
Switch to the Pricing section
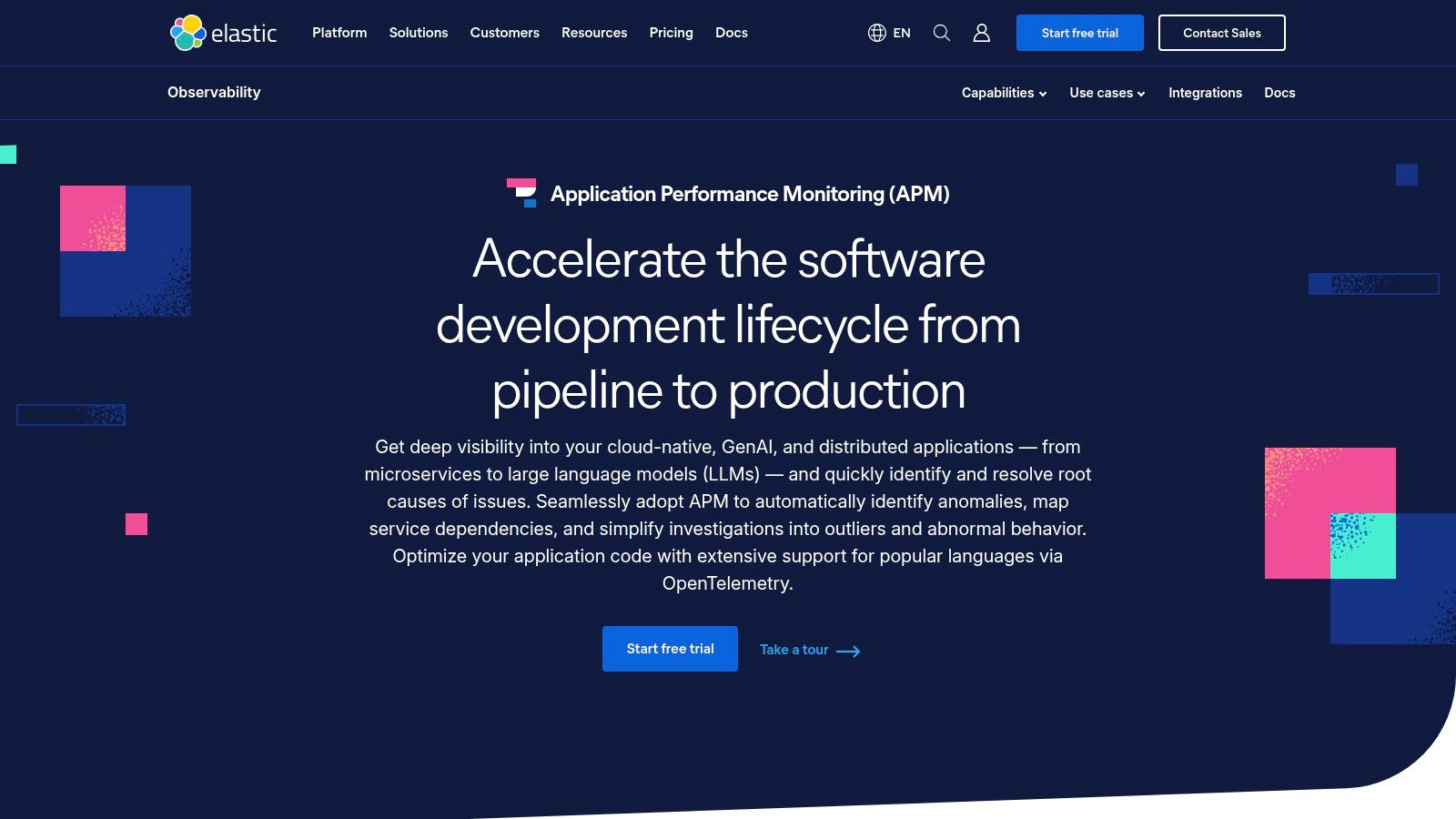coord(671,33)
